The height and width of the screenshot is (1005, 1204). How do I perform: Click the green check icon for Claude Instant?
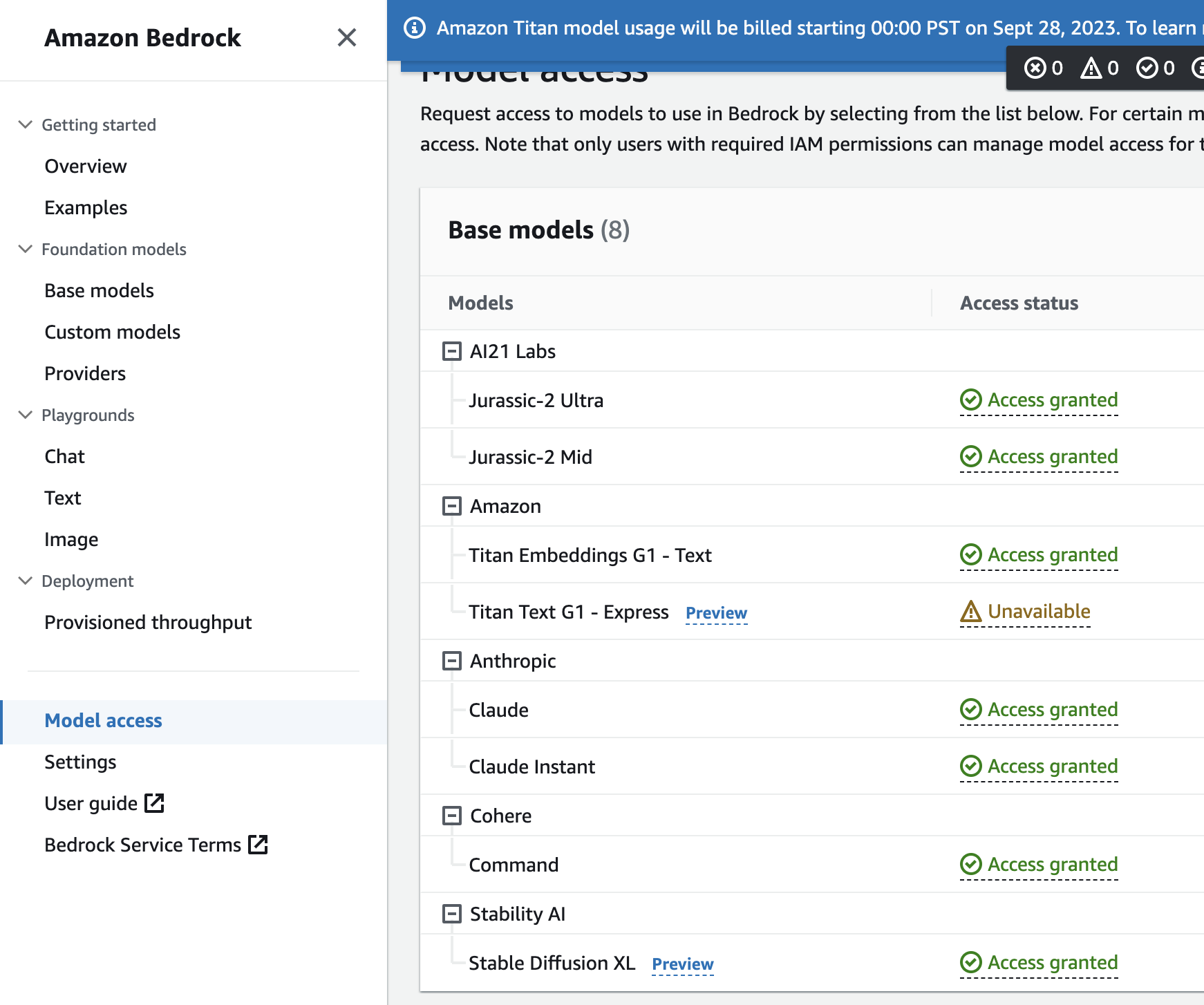971,766
